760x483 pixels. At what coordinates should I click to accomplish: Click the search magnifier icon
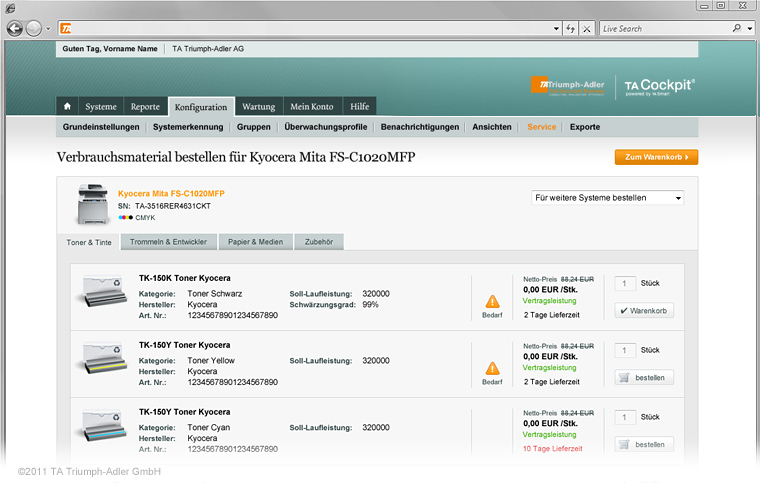pos(737,28)
